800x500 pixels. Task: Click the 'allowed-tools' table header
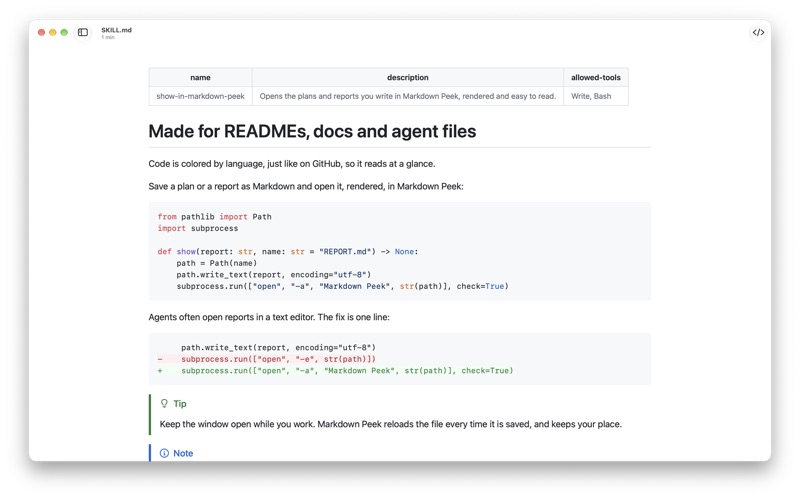tap(596, 78)
